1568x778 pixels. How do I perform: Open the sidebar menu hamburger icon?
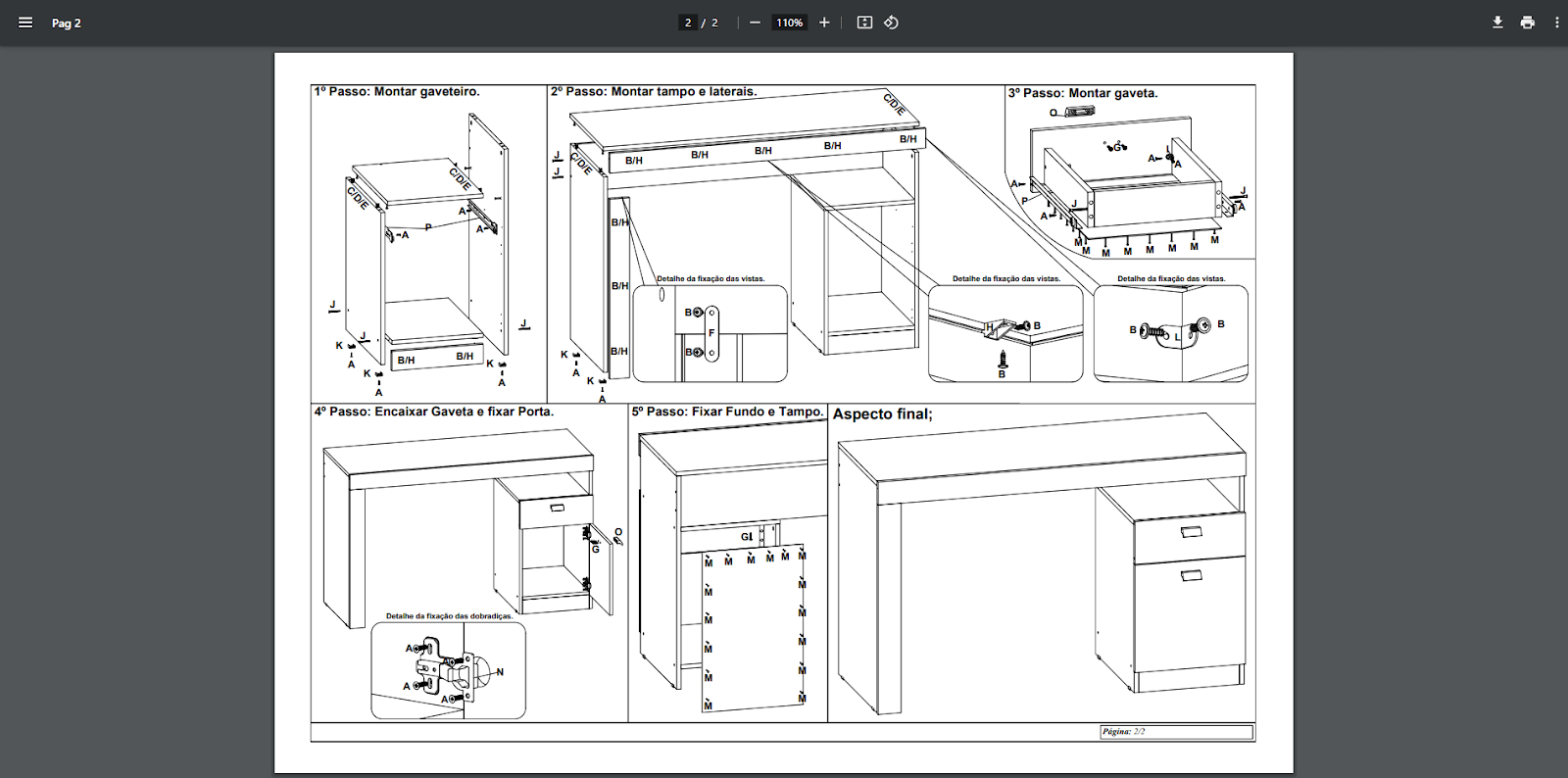coord(25,23)
